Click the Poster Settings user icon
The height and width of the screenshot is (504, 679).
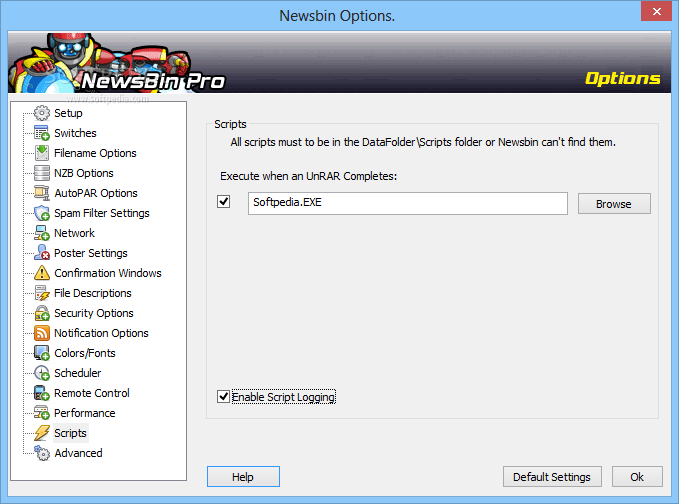pos(42,253)
